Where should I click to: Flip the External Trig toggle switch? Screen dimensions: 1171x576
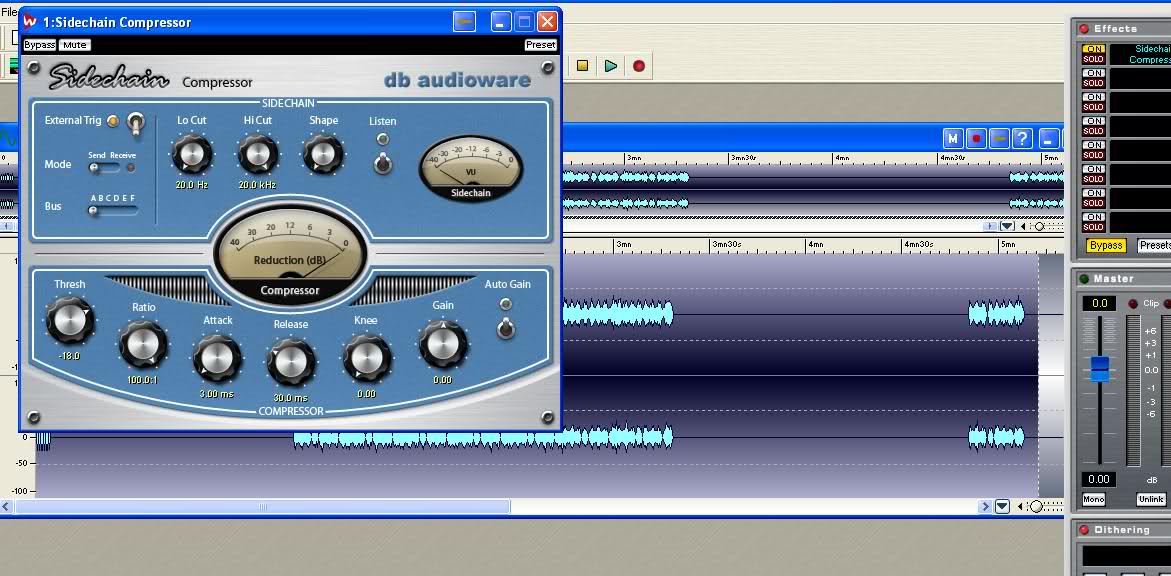point(135,123)
